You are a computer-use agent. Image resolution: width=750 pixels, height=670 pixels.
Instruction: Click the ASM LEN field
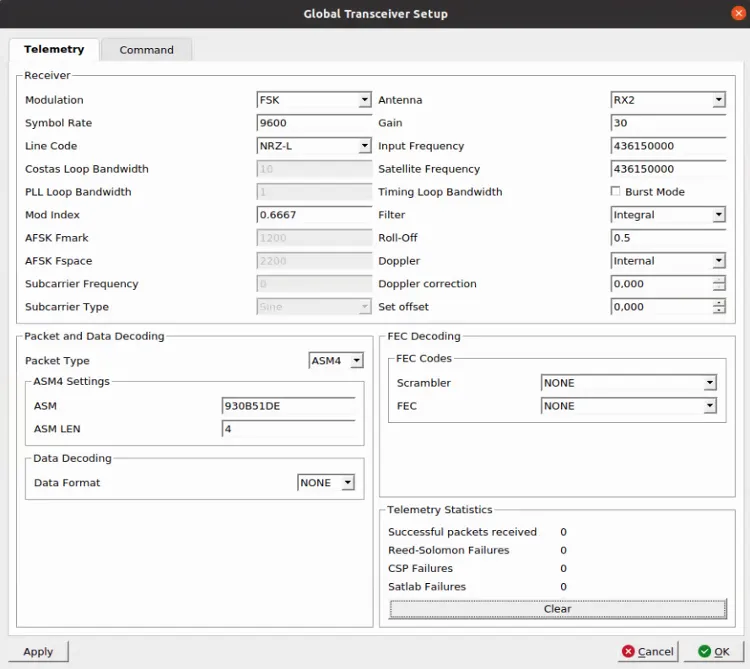288,429
